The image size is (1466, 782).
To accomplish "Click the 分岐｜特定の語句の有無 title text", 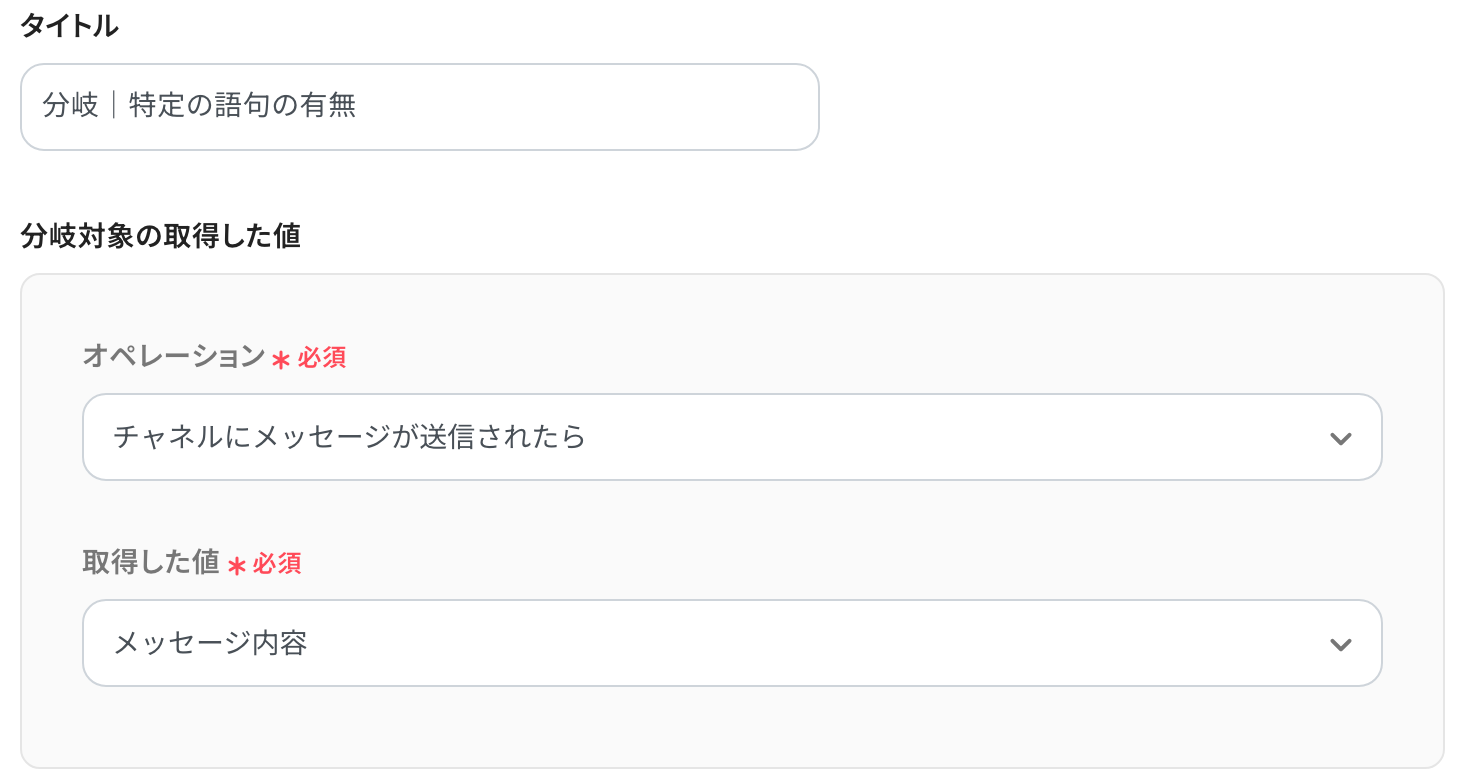I will click(x=199, y=106).
